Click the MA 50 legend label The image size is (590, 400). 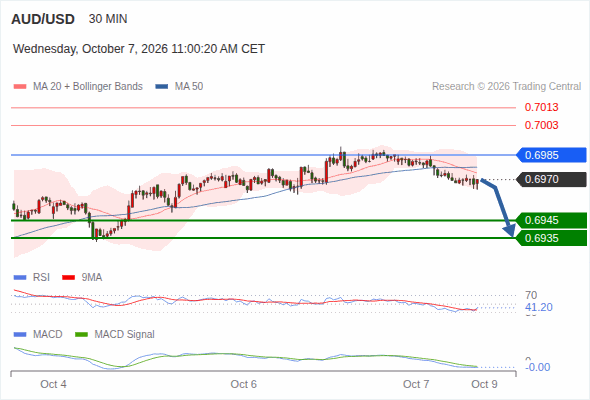[189, 87]
